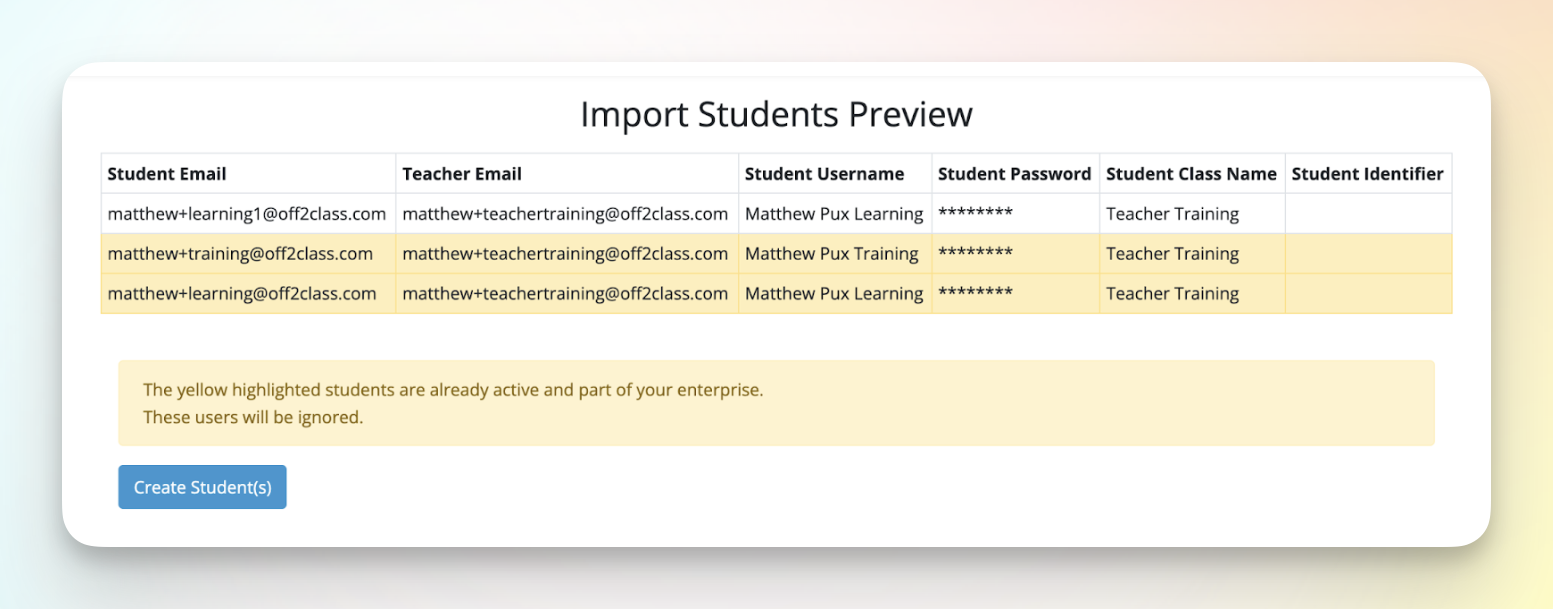Image resolution: width=1553 pixels, height=609 pixels.
Task: Select the matthew+learning1@off2class.com email cell
Action: tap(246, 214)
